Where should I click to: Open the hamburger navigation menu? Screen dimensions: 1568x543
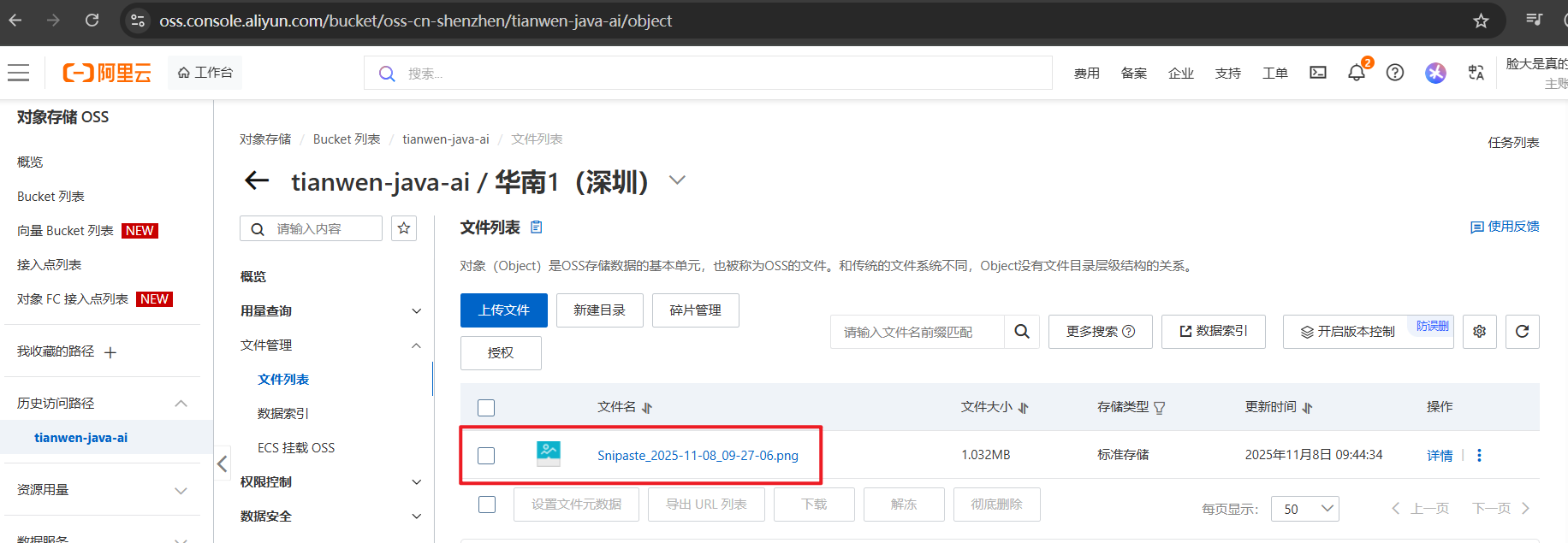18,73
